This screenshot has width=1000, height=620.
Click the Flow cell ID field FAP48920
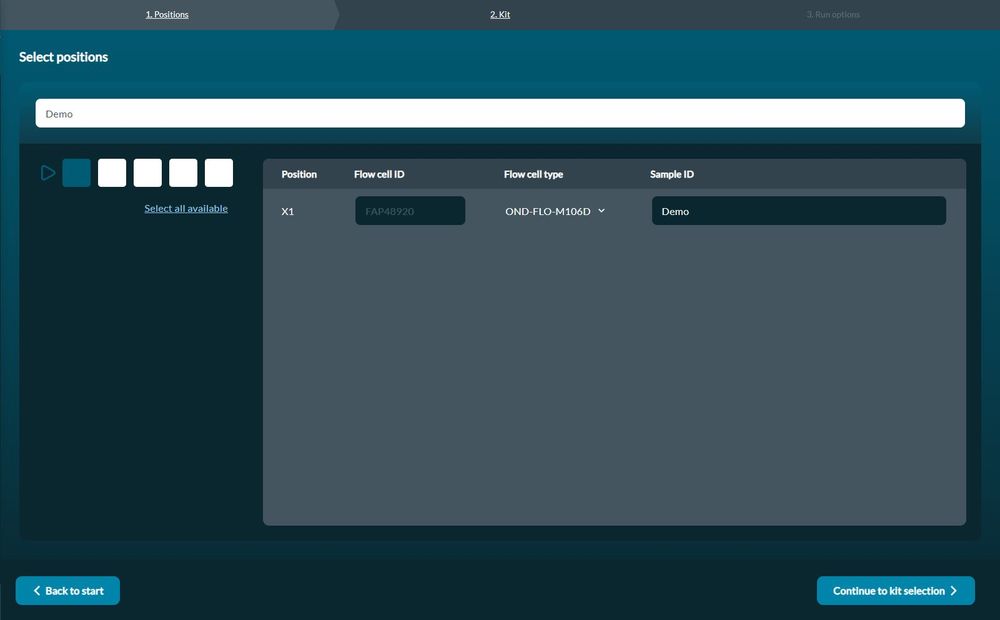click(x=410, y=210)
